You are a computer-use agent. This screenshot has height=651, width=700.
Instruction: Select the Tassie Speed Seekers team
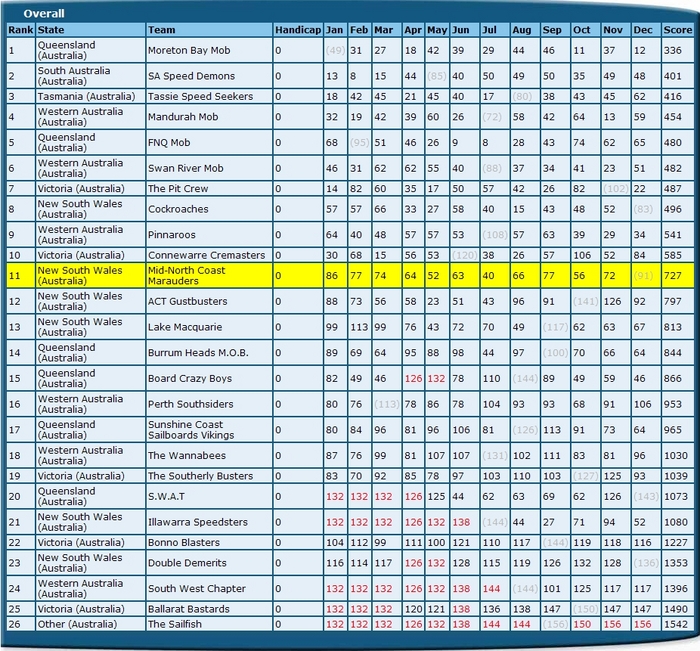coord(200,96)
